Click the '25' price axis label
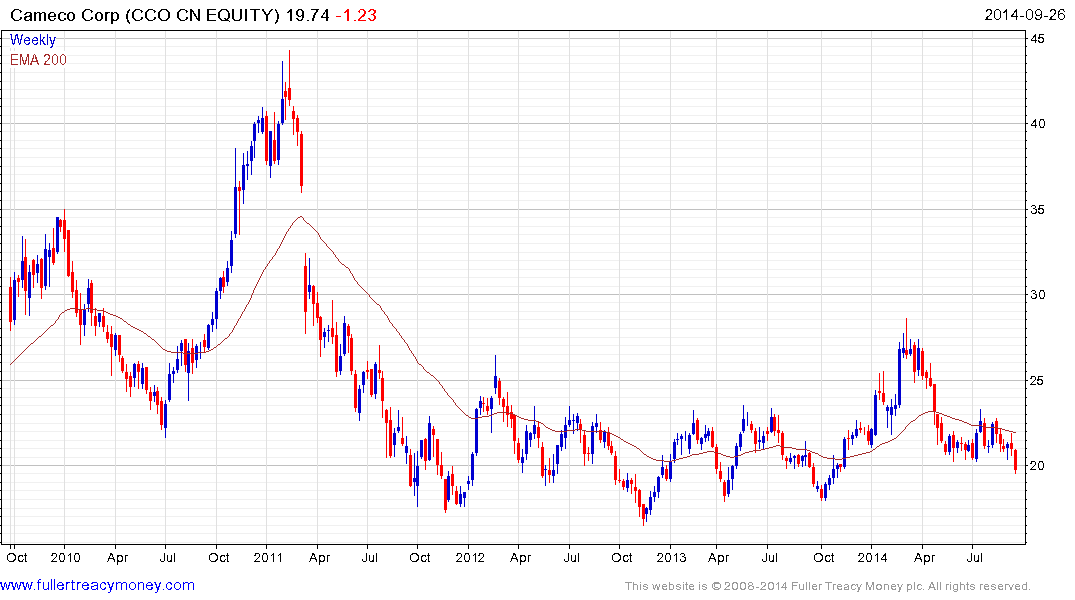Image resolution: width=1075 pixels, height=600 pixels. point(1037,381)
